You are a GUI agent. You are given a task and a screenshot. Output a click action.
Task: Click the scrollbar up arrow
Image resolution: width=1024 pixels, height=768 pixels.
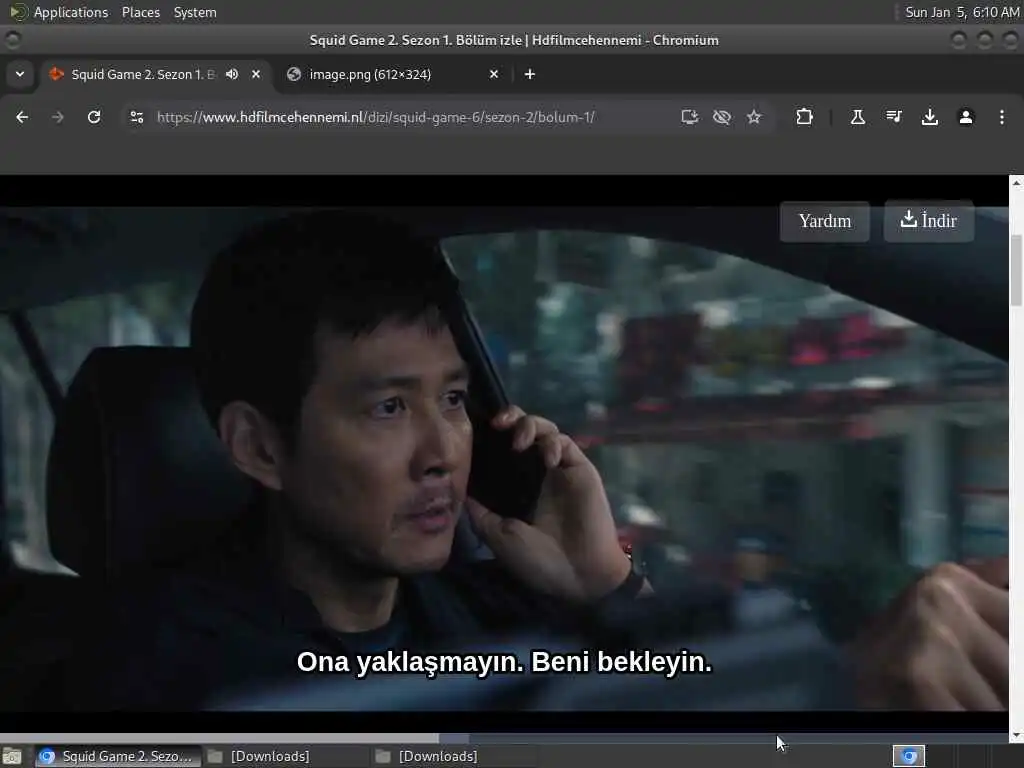pos(1016,183)
